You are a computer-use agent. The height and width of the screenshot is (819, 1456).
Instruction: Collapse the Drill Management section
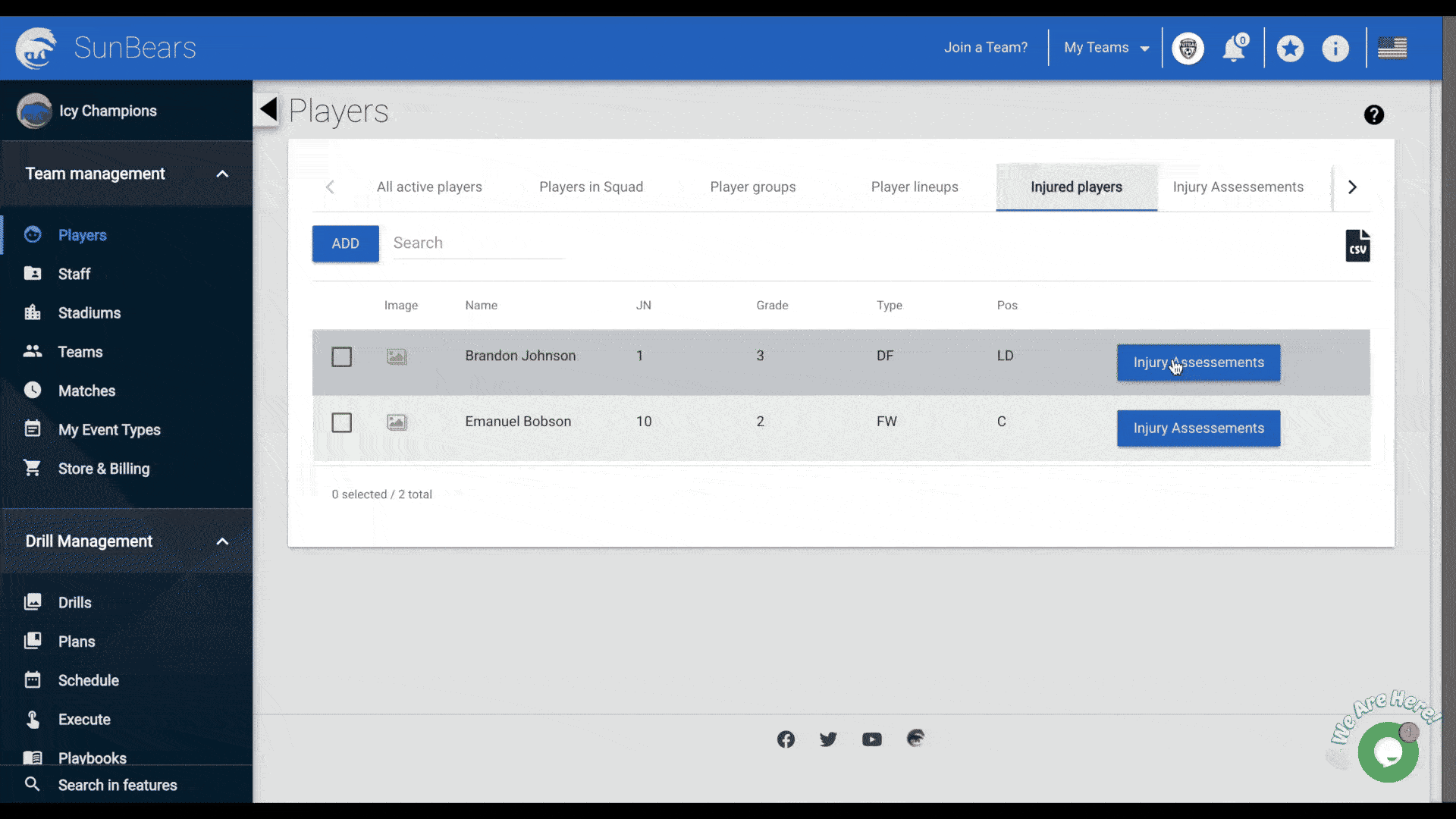tap(222, 541)
